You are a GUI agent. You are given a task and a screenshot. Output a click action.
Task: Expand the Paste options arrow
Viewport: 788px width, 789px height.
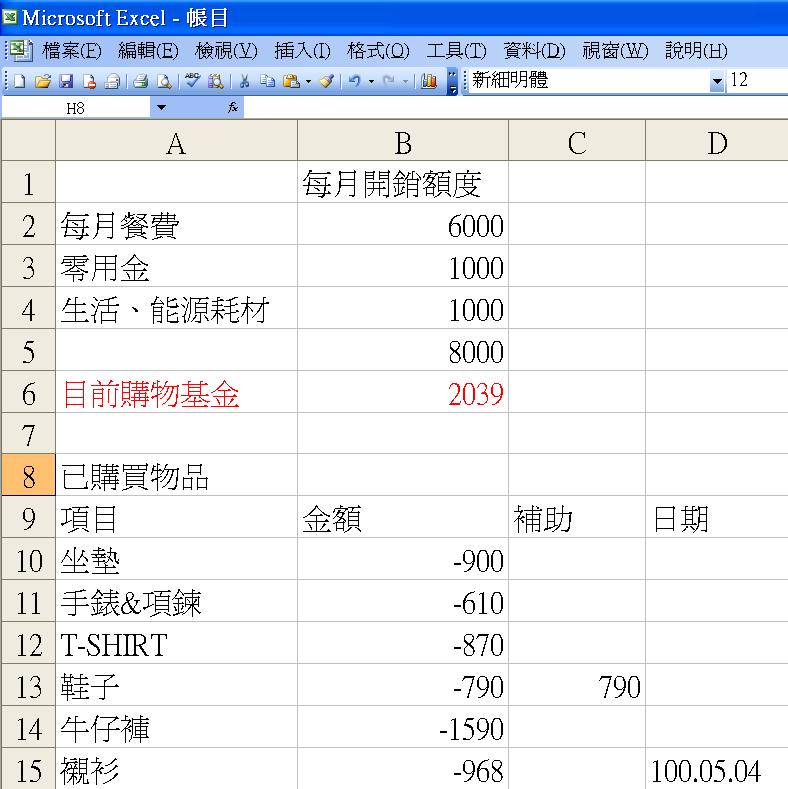(x=308, y=81)
